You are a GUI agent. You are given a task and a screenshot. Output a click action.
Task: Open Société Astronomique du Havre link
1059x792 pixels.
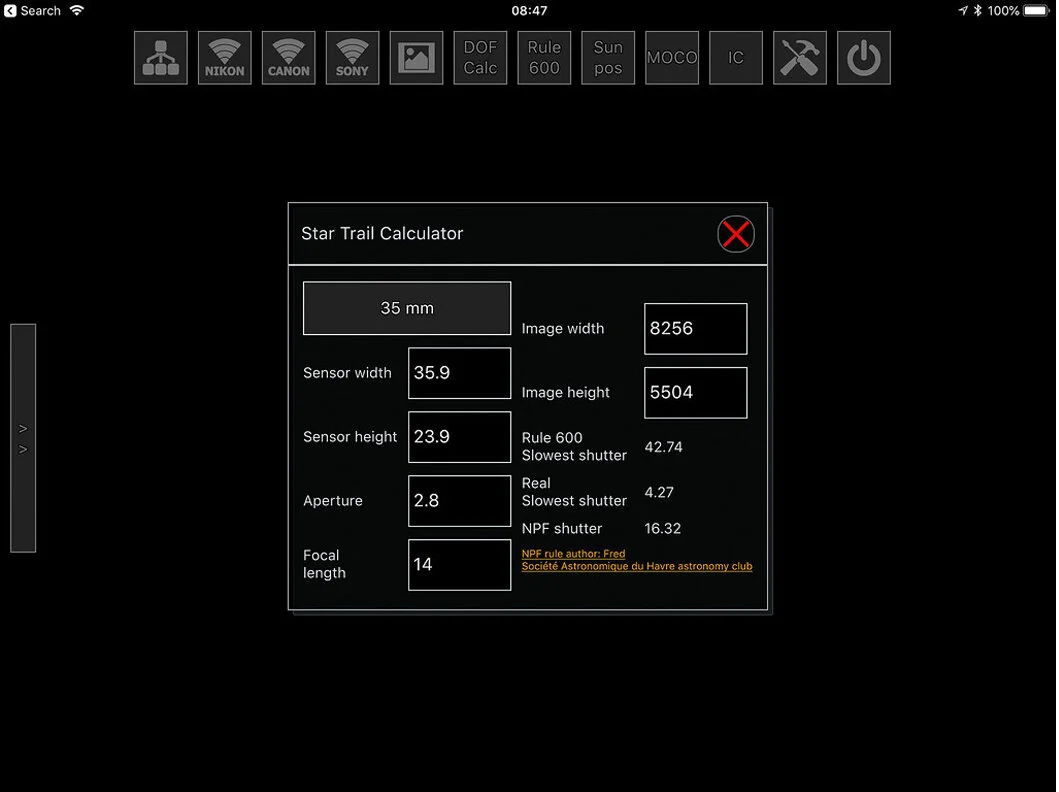point(637,566)
